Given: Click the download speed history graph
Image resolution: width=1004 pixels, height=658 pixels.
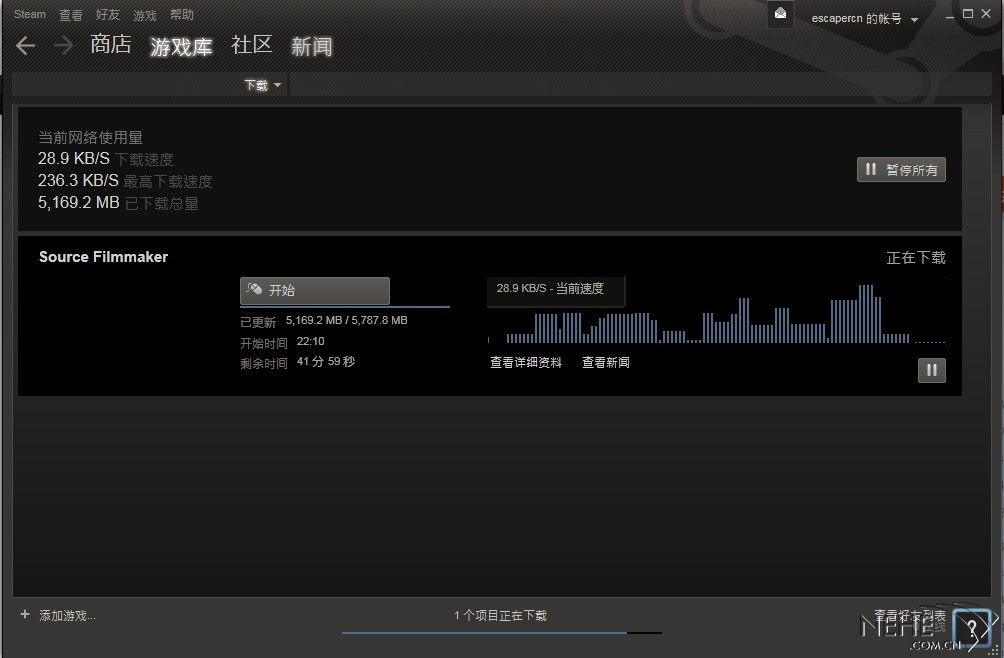Looking at the screenshot, I should (x=717, y=314).
